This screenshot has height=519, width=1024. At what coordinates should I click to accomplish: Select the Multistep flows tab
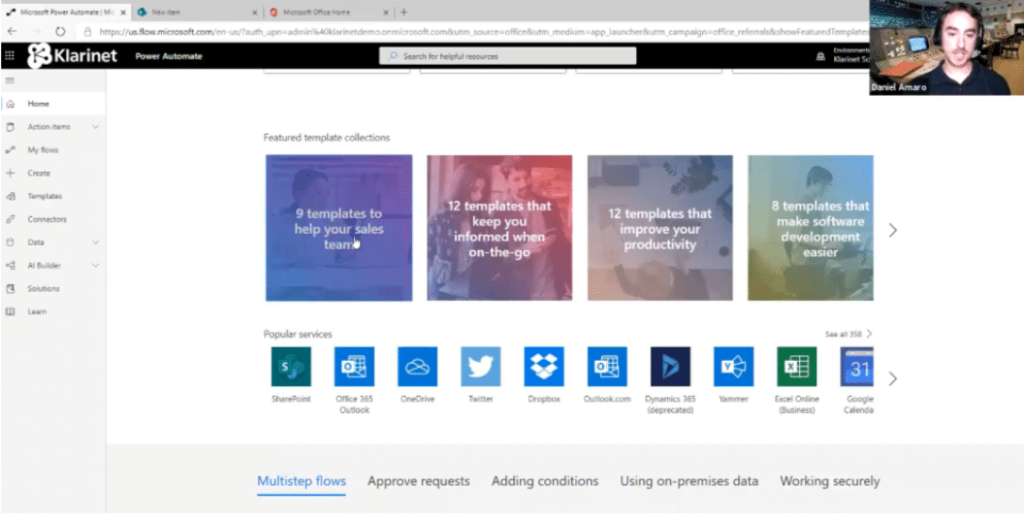point(301,481)
